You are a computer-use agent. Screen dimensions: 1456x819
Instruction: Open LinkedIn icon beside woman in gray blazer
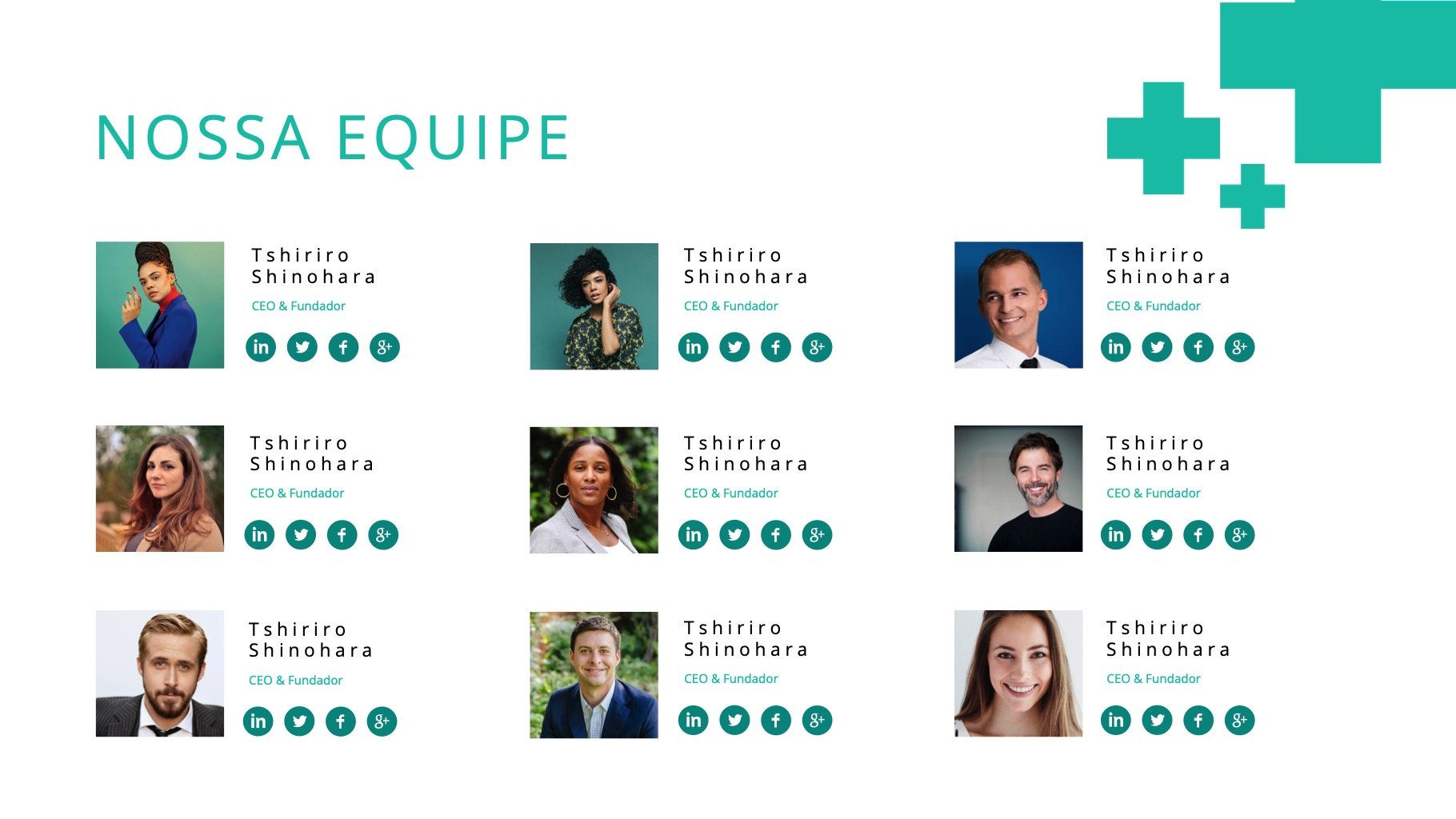click(x=694, y=535)
